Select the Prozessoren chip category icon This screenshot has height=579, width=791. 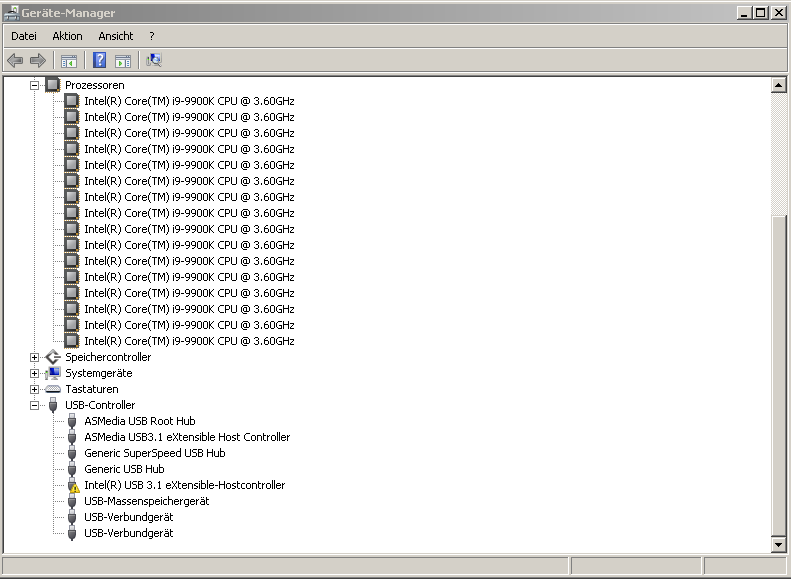pyautogui.click(x=53, y=85)
